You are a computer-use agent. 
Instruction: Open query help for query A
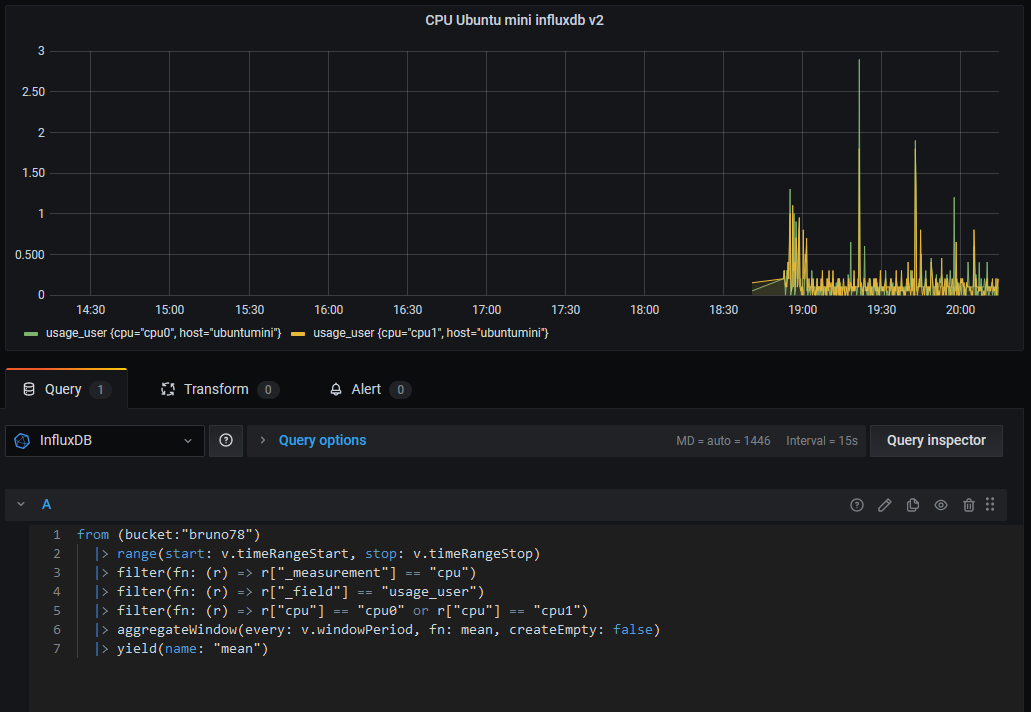coord(856,505)
